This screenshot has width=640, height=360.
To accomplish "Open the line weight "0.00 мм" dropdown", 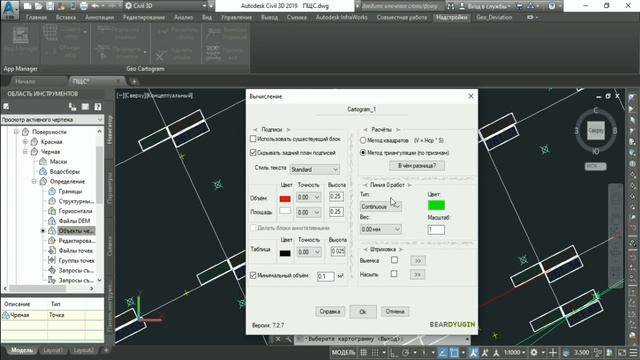I will [x=380, y=229].
